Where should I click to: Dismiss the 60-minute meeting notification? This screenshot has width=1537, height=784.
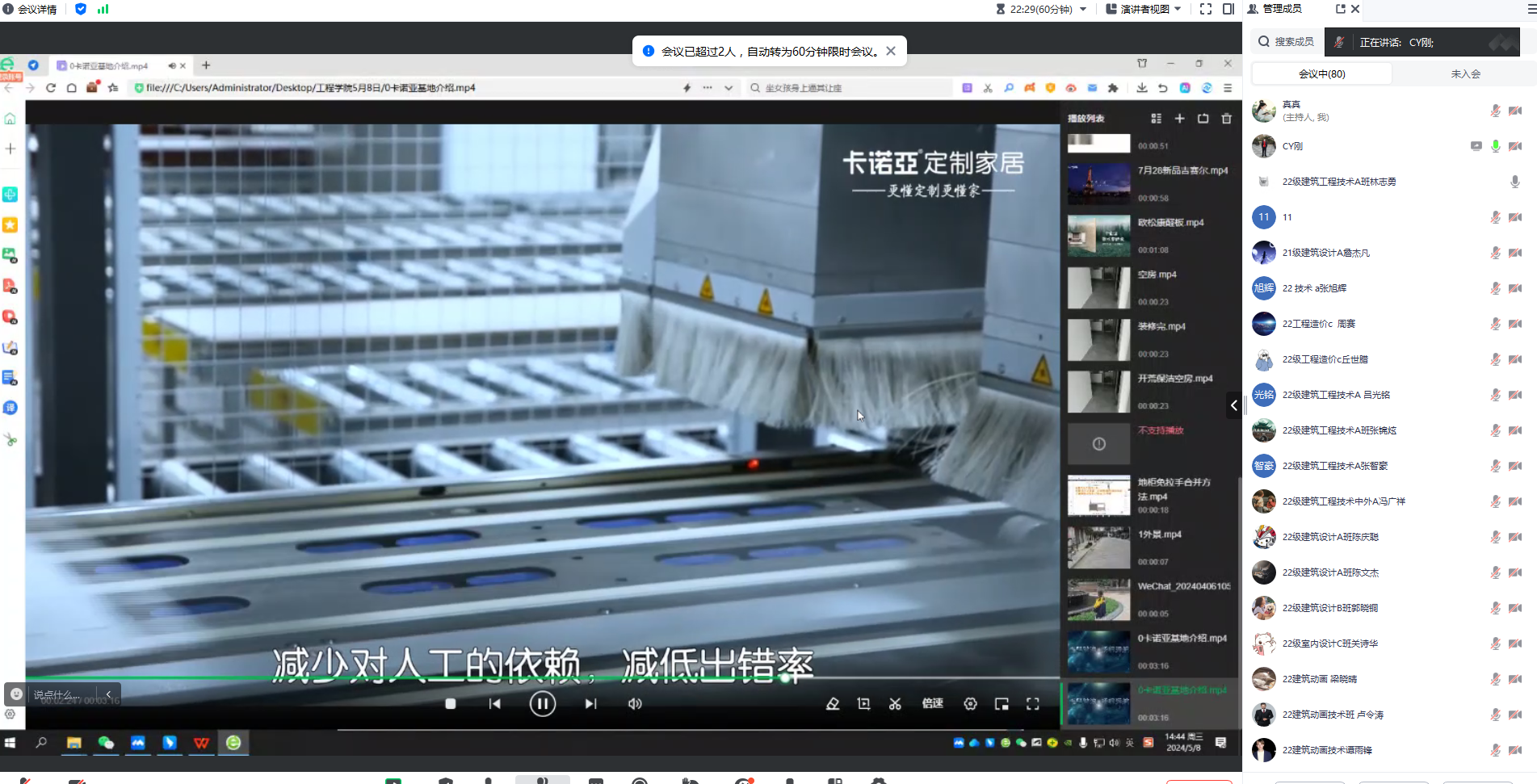point(890,51)
